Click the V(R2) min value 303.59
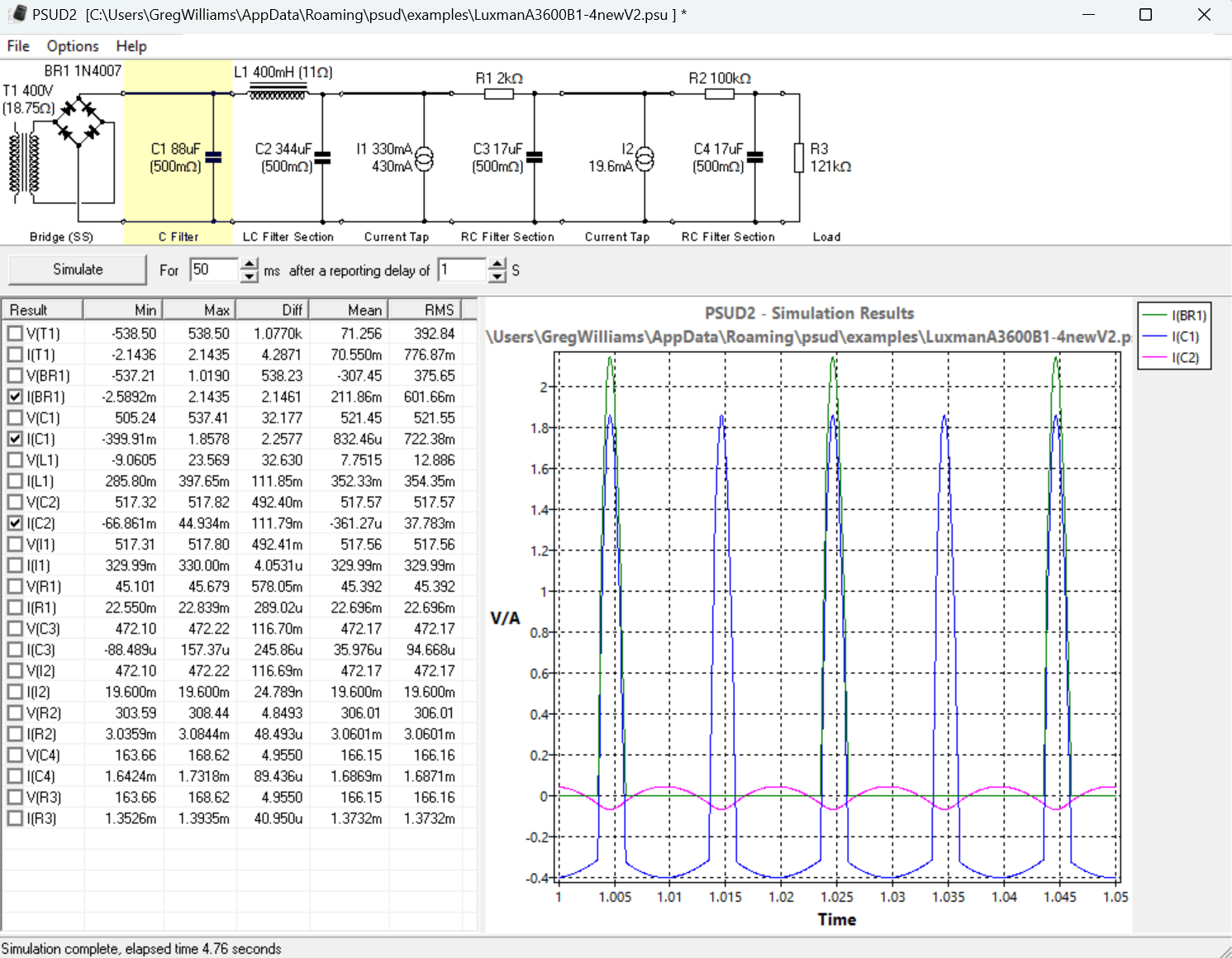The image size is (1232, 958). click(x=136, y=713)
